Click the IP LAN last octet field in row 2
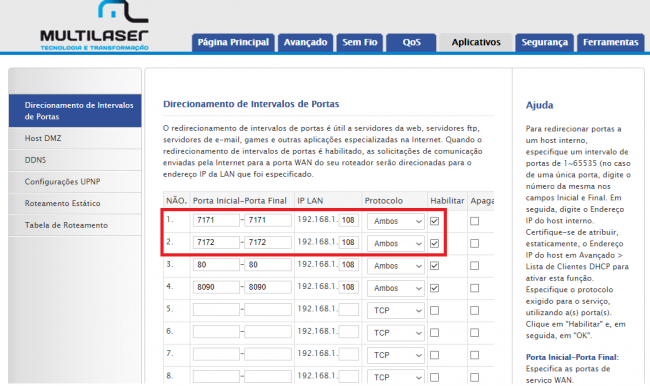The image size is (650, 386). (349, 243)
